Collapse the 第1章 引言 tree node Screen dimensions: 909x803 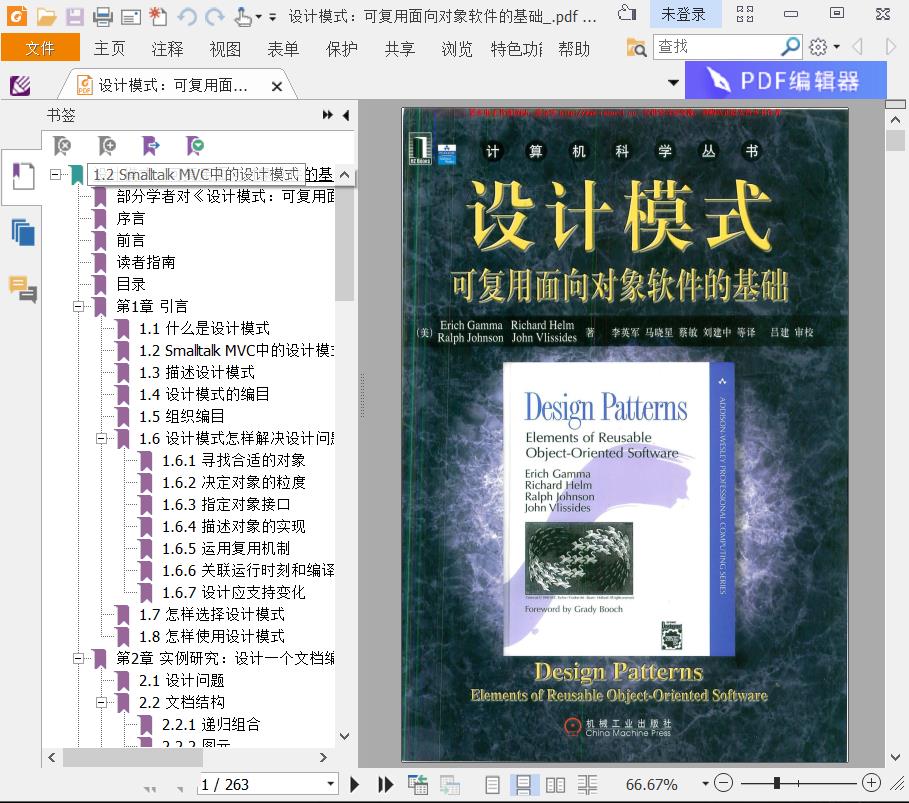click(x=78, y=306)
